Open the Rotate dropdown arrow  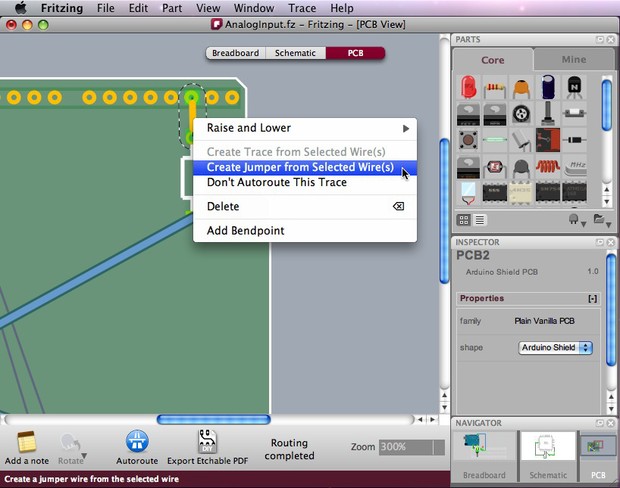pyautogui.click(x=84, y=456)
